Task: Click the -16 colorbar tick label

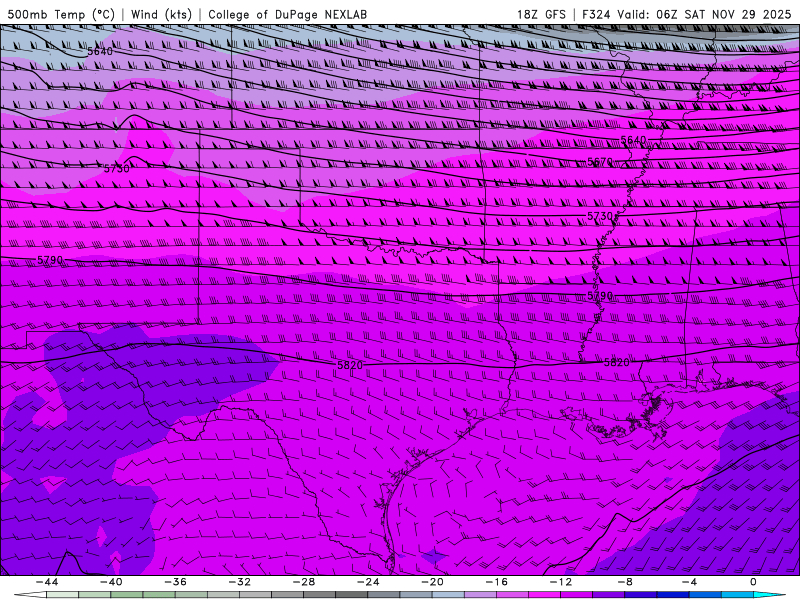Action: pyautogui.click(x=497, y=582)
